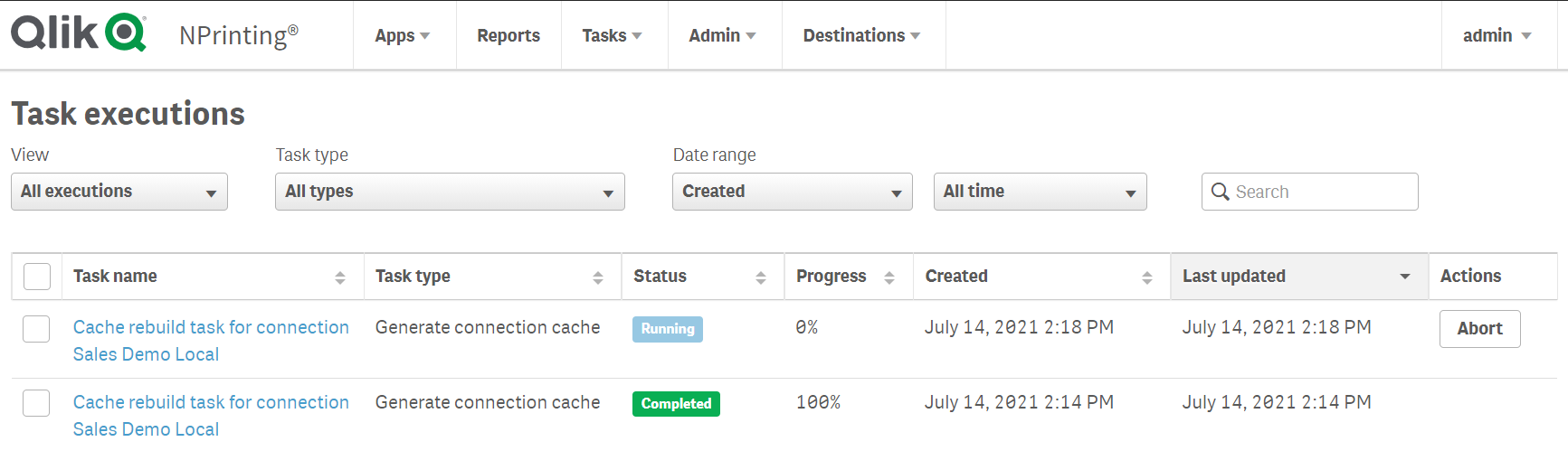Click the search magnifier icon
1568x451 pixels.
pyautogui.click(x=1220, y=192)
